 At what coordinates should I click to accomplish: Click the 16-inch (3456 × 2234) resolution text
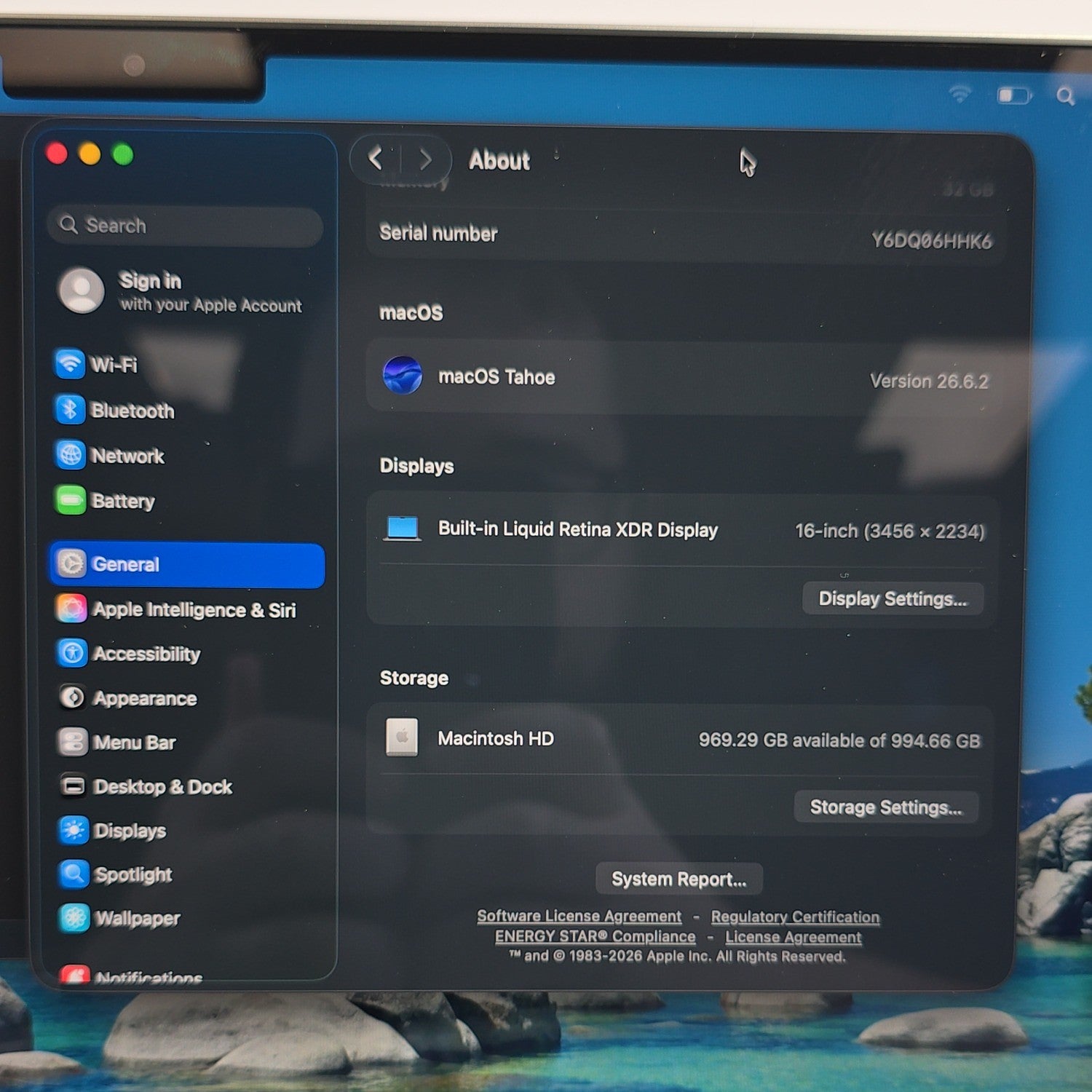pyautogui.click(x=890, y=531)
